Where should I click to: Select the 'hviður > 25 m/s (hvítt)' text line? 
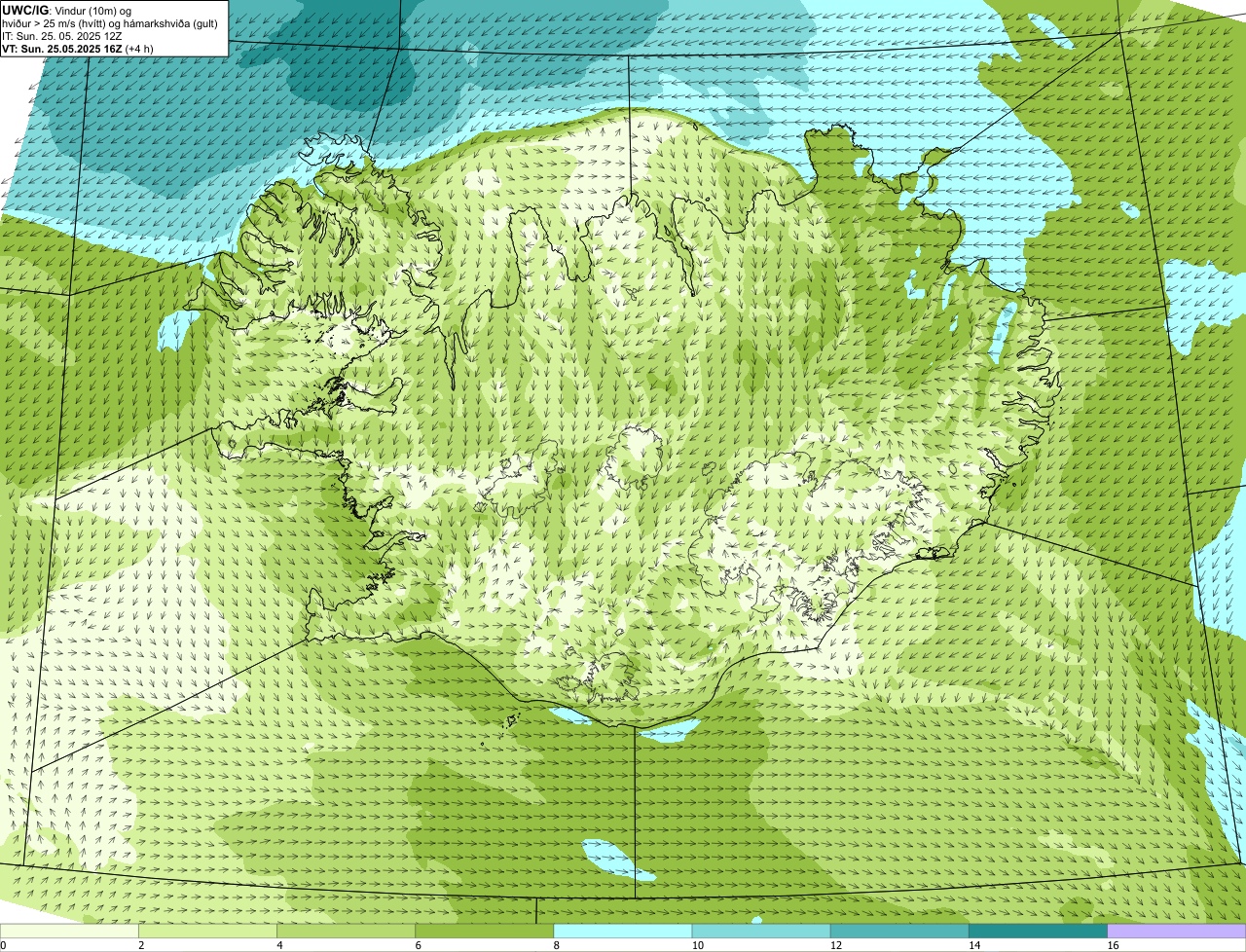tap(110, 22)
